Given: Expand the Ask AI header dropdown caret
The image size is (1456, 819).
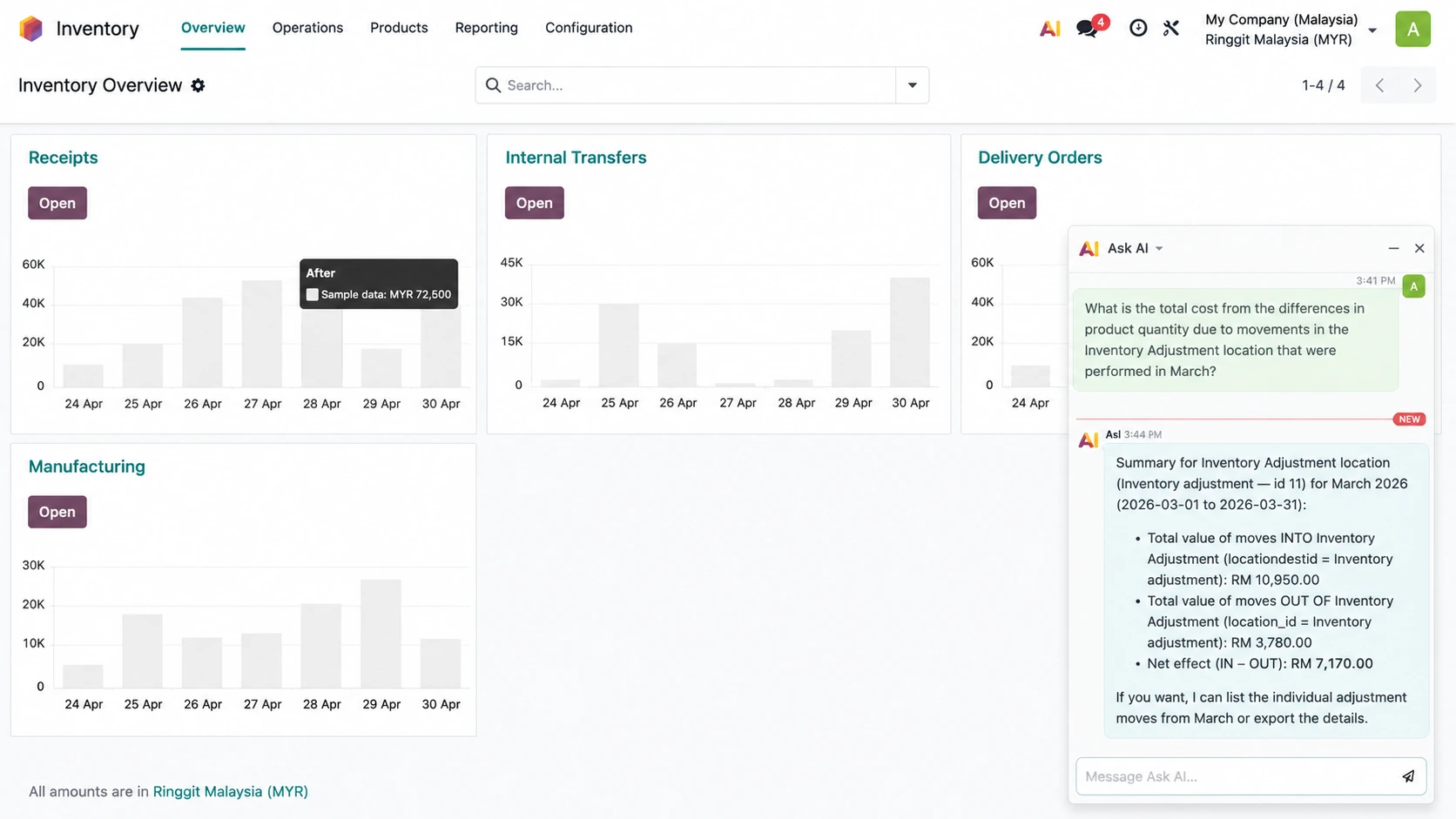Looking at the screenshot, I should pos(1159,249).
